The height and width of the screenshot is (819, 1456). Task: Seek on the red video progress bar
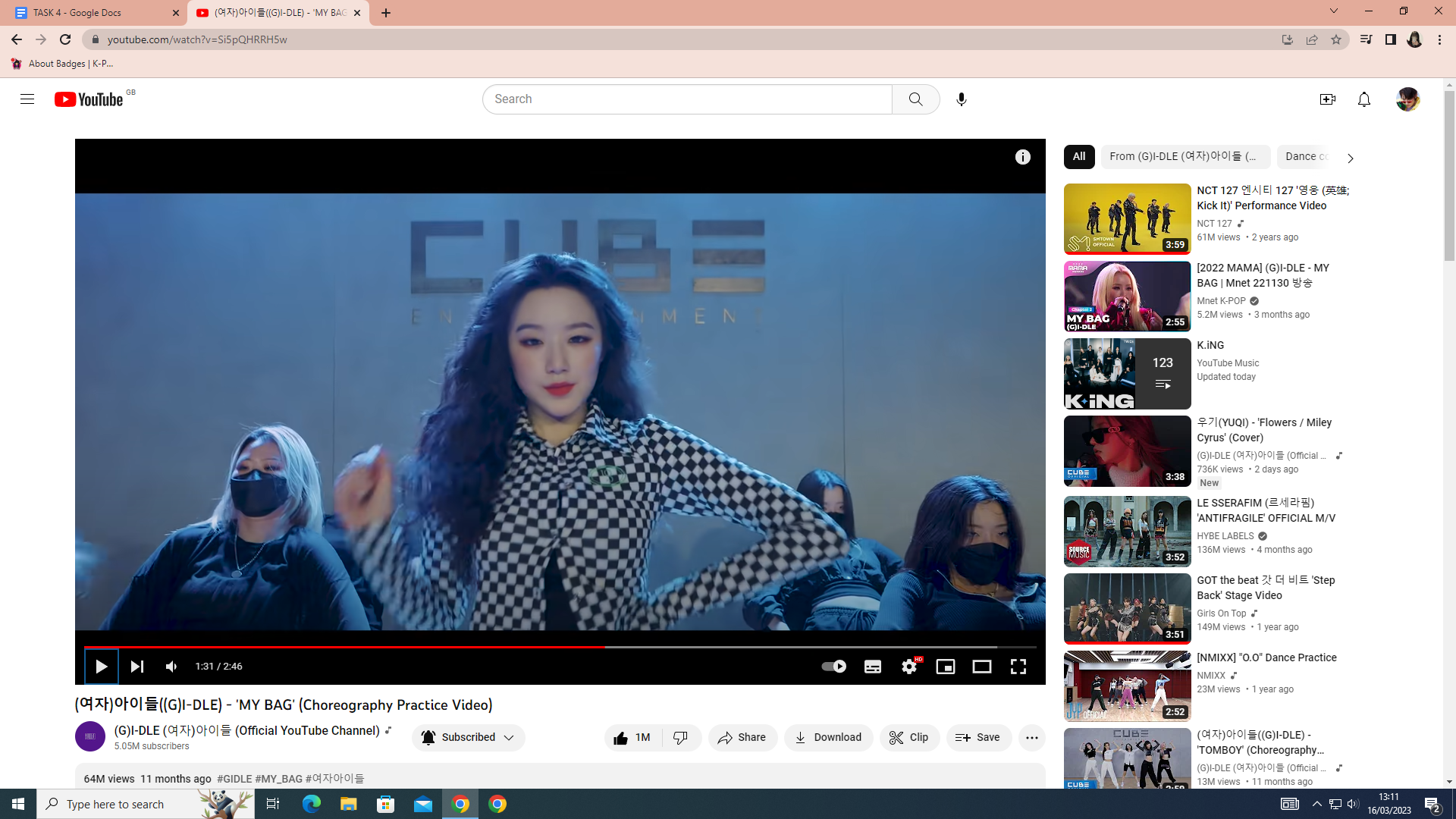560,647
